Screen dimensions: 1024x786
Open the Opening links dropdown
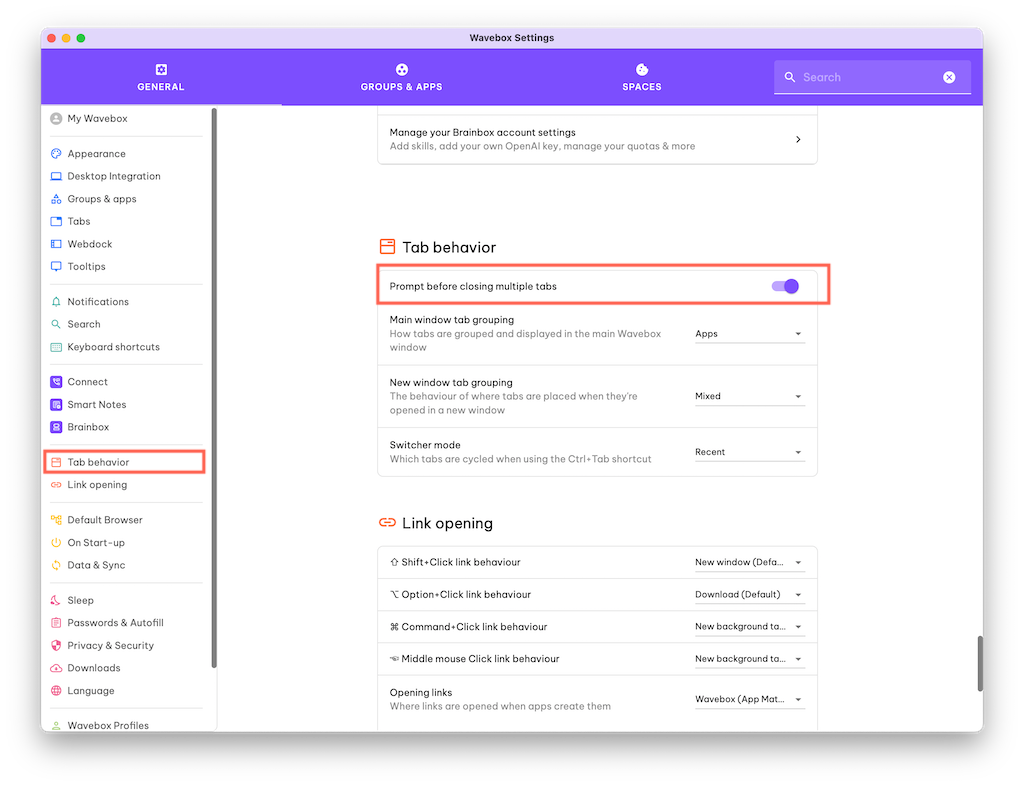tap(749, 699)
